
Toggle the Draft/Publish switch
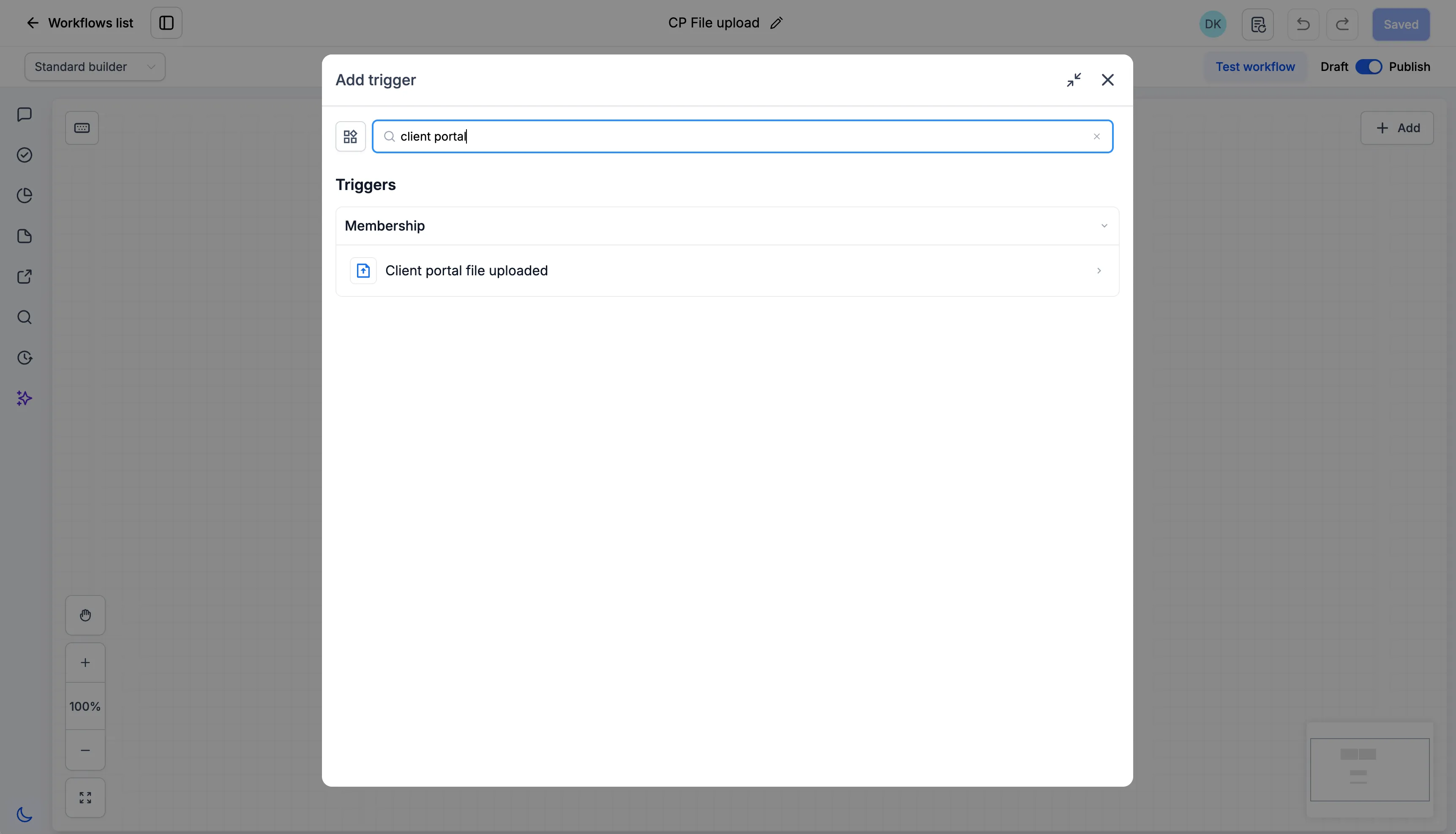click(1369, 66)
